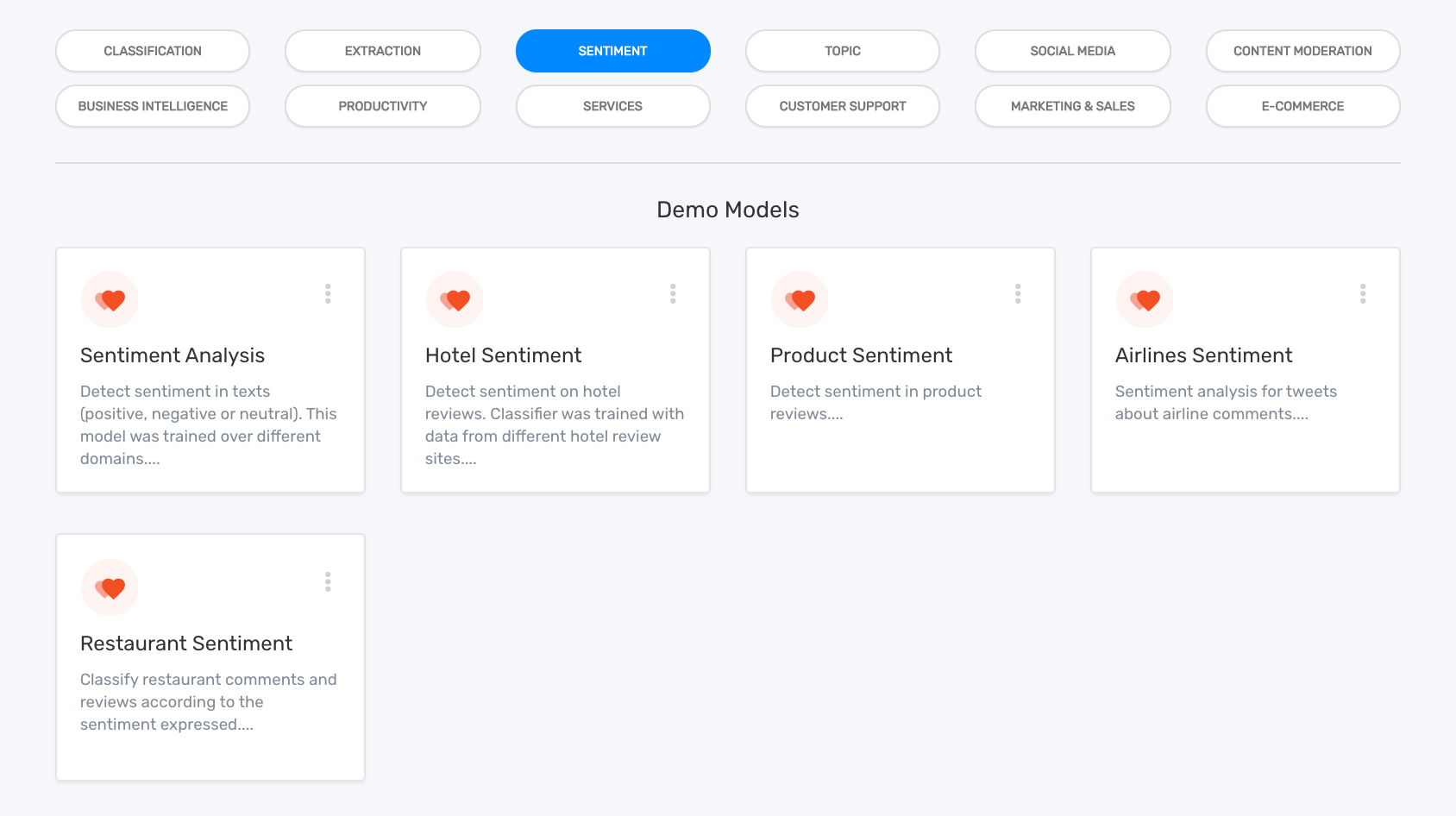Viewport: 1456px width, 816px height.
Task: Switch to the Extraction category
Action: [383, 51]
